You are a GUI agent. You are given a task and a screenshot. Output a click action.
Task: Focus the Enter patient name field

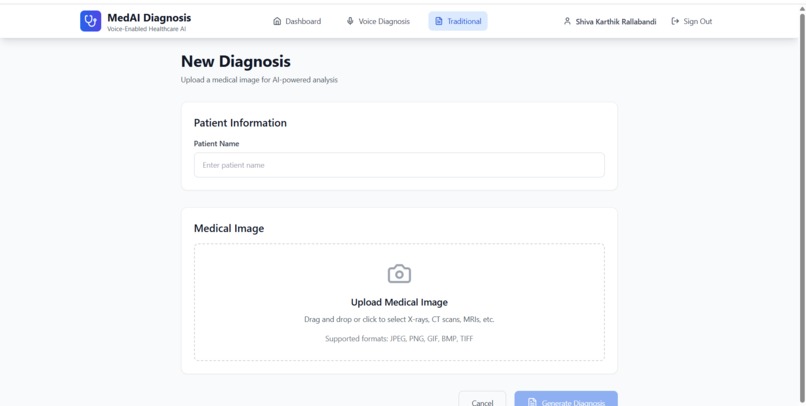[399, 165]
